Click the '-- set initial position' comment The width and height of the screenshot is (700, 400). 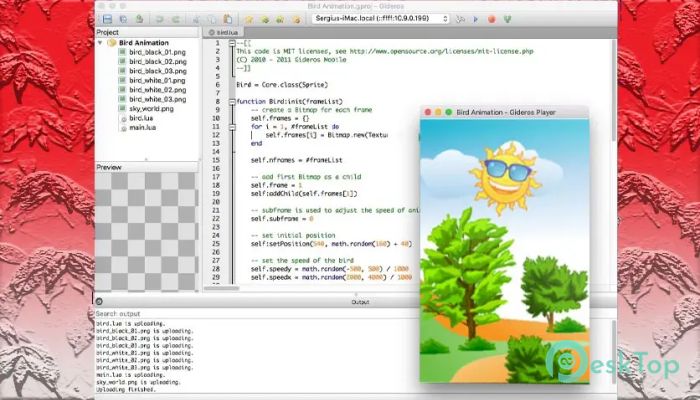293,235
